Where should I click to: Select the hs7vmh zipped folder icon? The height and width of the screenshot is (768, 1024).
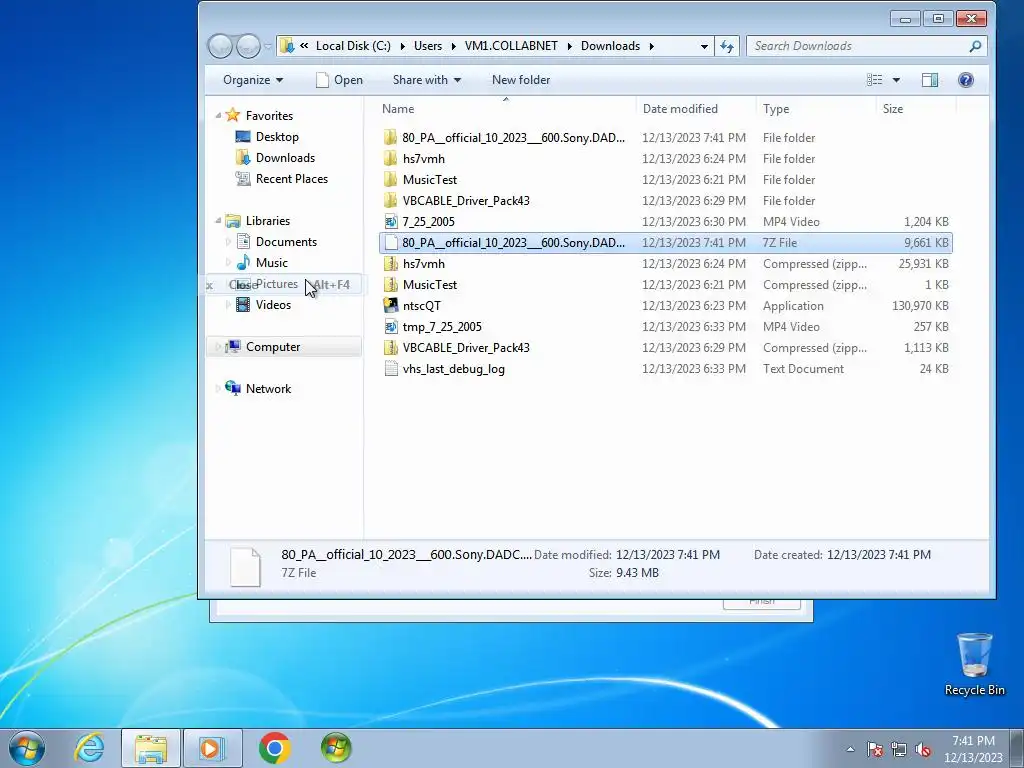[x=391, y=264]
